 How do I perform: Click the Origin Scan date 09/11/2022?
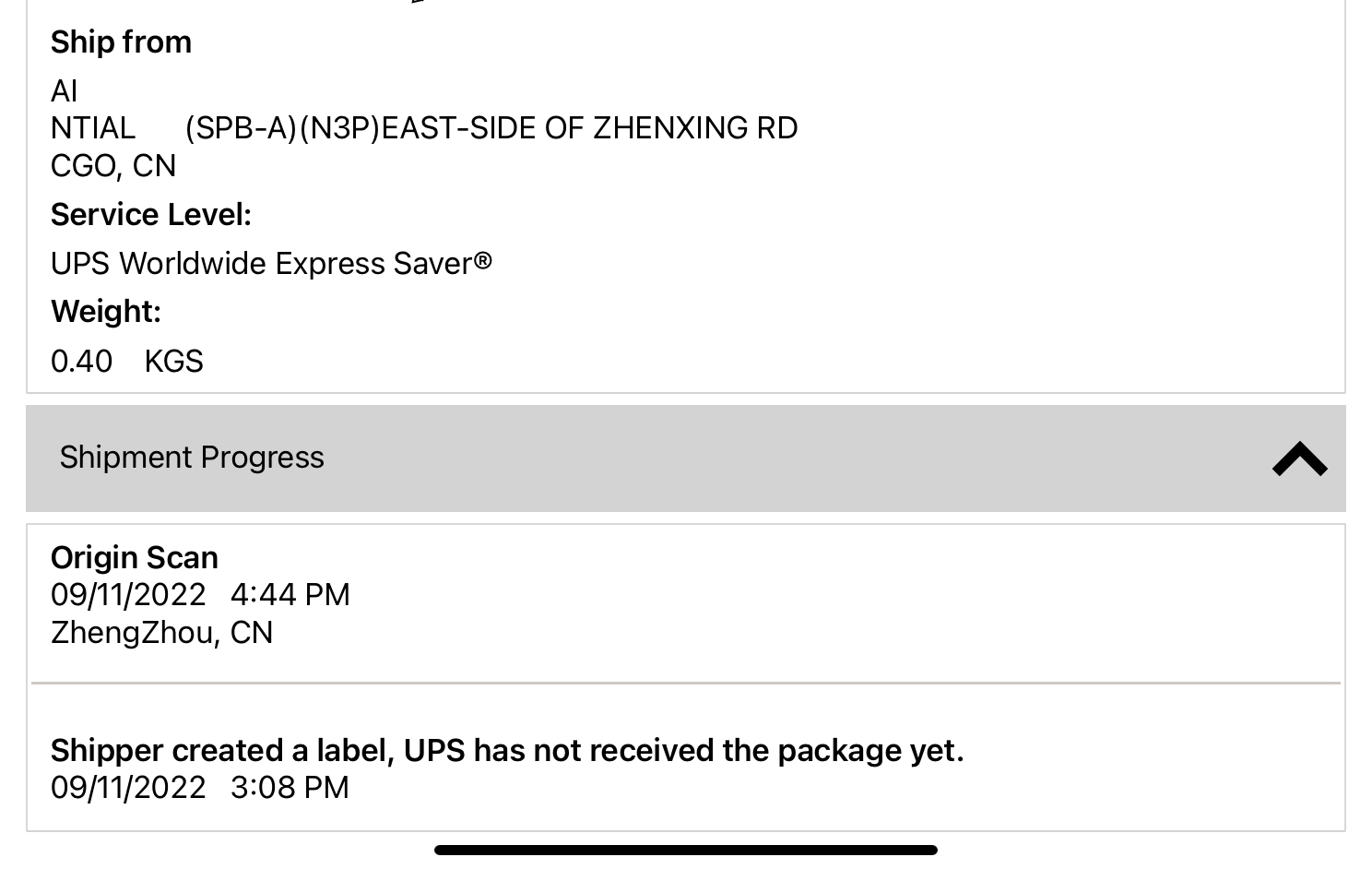tap(128, 595)
